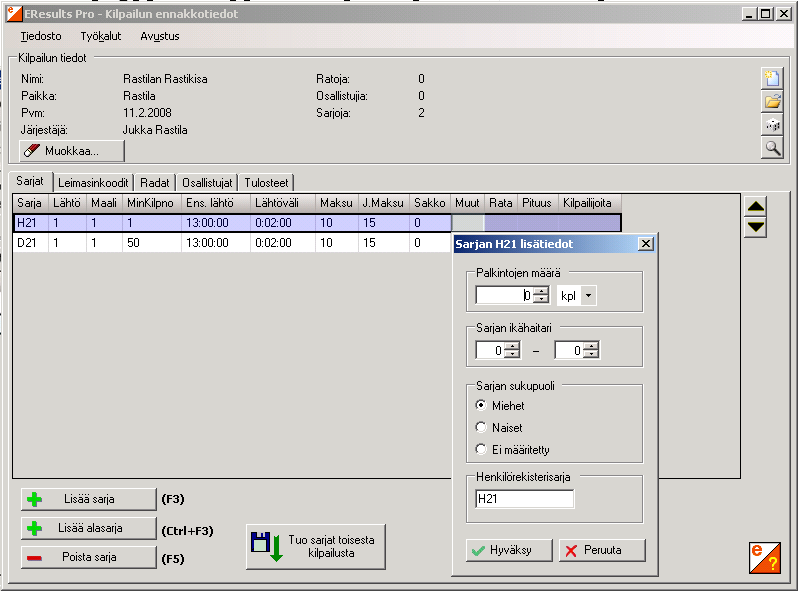This screenshot has width=798, height=591.
Task: Open the kpl unit dropdown
Action: click(588, 295)
